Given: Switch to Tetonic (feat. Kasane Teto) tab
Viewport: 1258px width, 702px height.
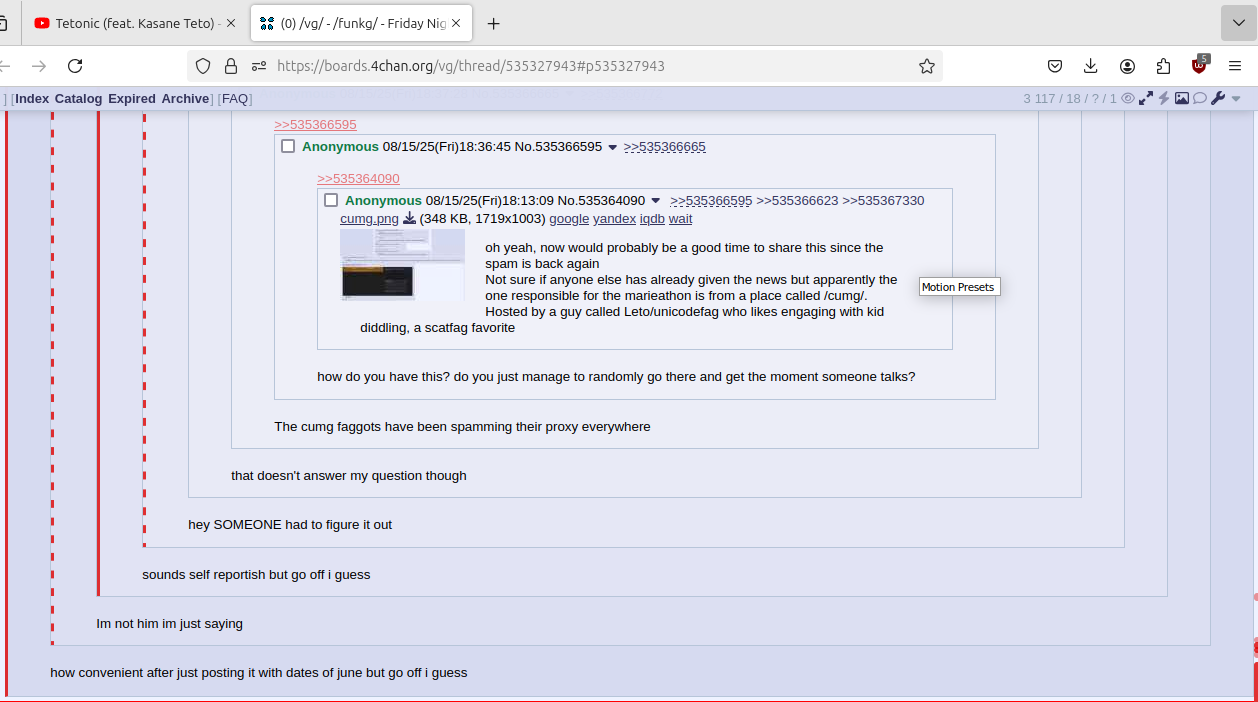Looking at the screenshot, I should [x=134, y=23].
